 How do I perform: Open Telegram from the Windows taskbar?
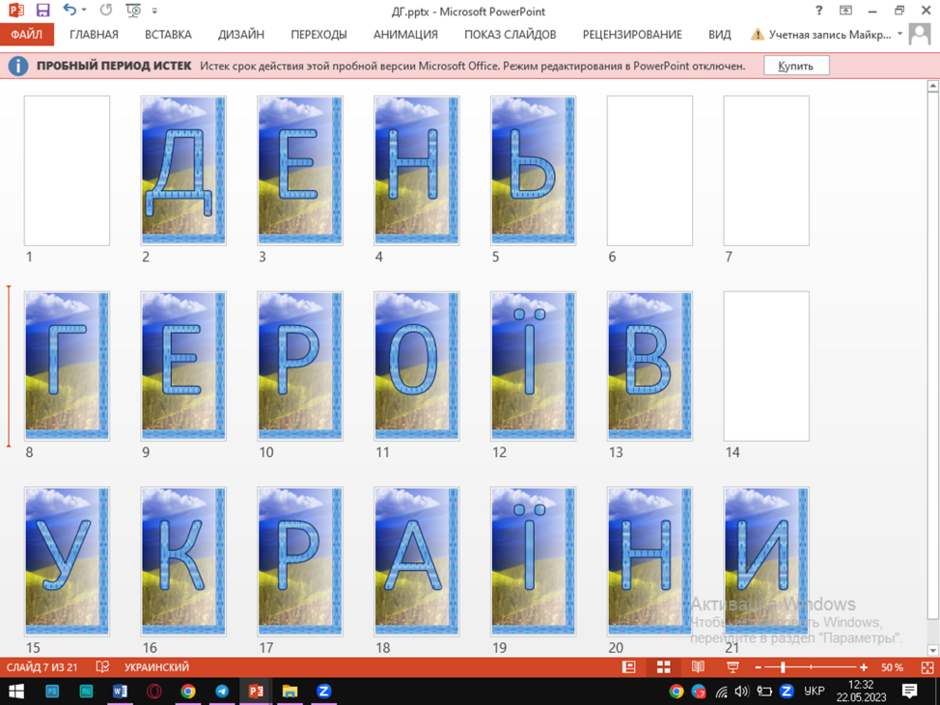tap(221, 691)
